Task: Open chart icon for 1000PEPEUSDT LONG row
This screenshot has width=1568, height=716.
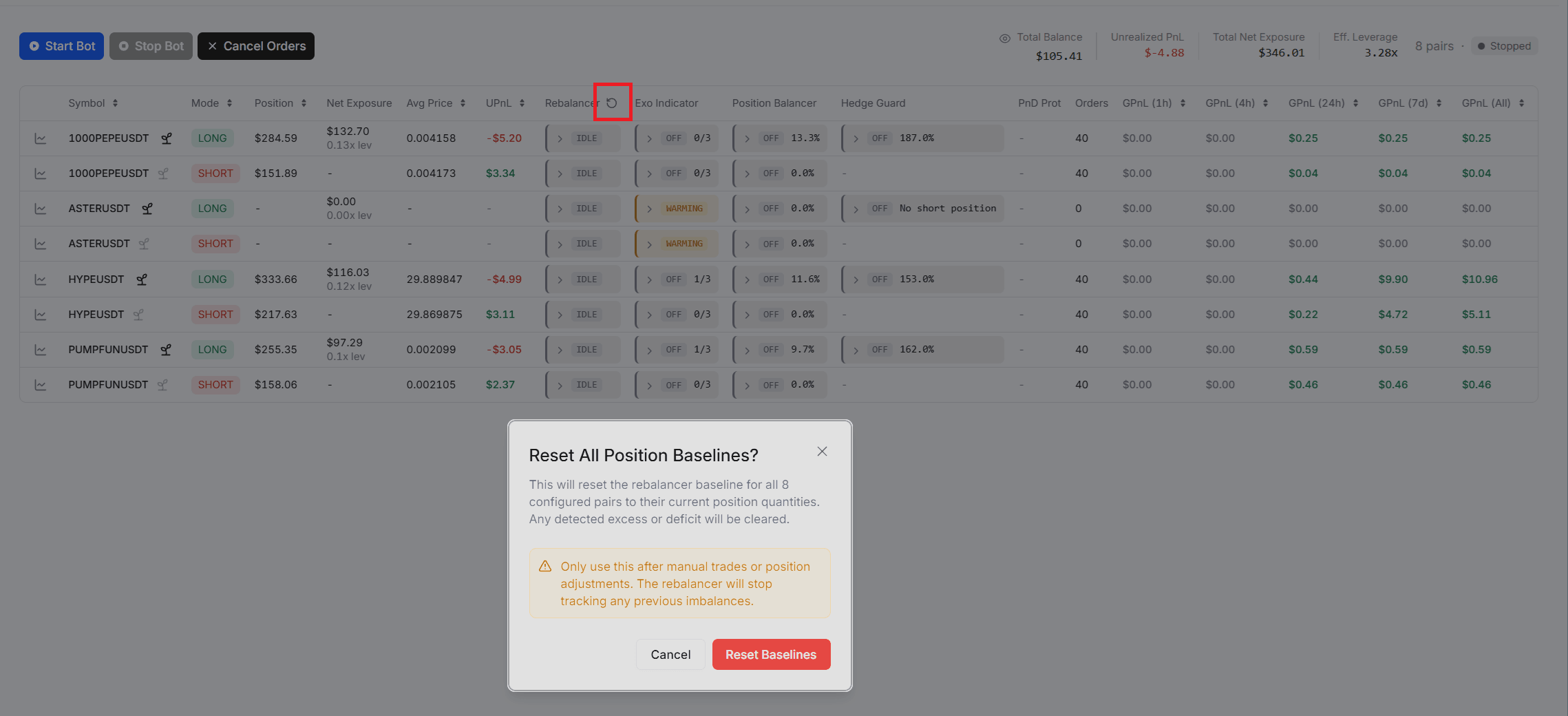Action: point(41,138)
